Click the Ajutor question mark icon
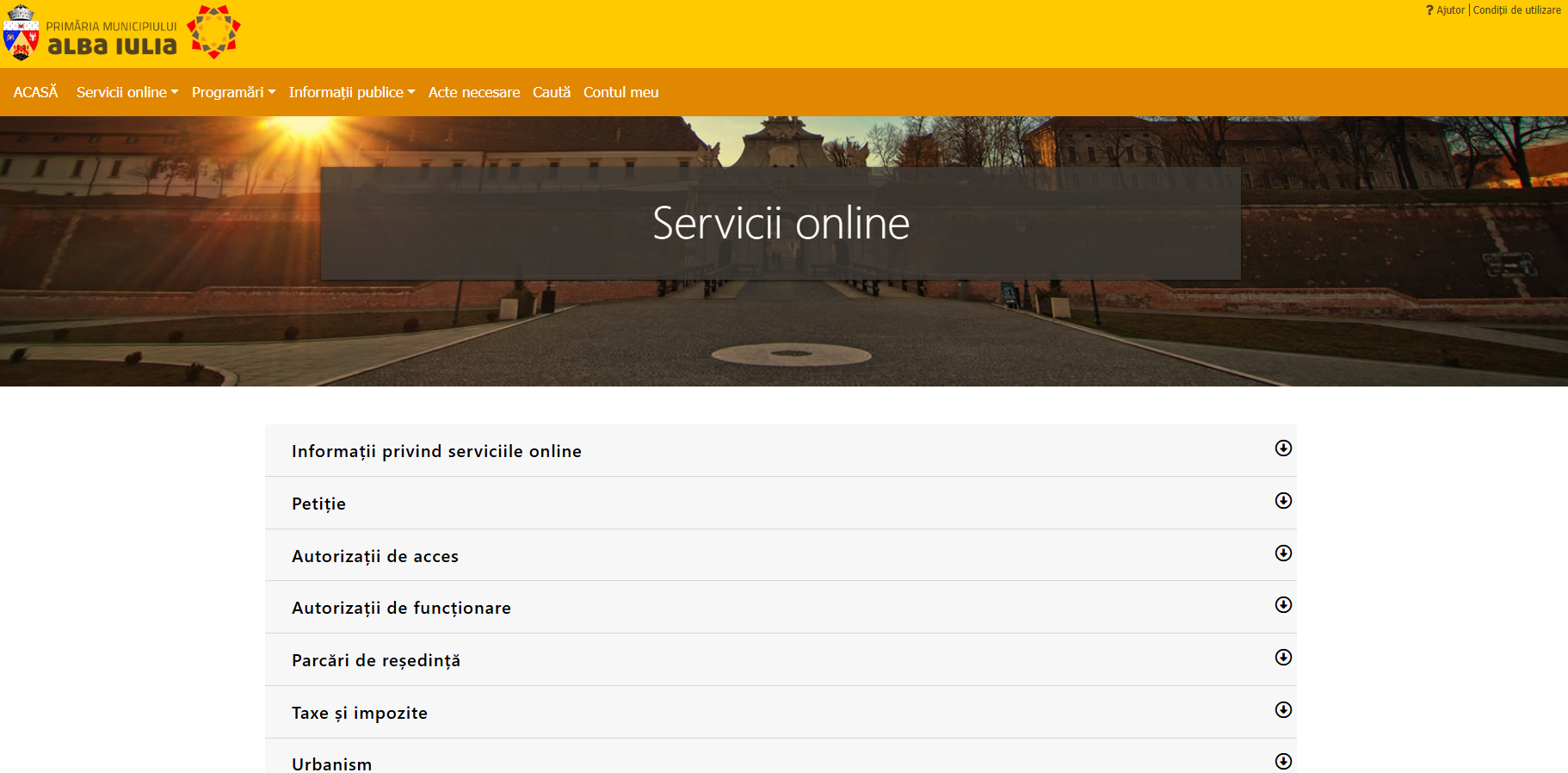This screenshot has height=773, width=1568. [x=1429, y=10]
